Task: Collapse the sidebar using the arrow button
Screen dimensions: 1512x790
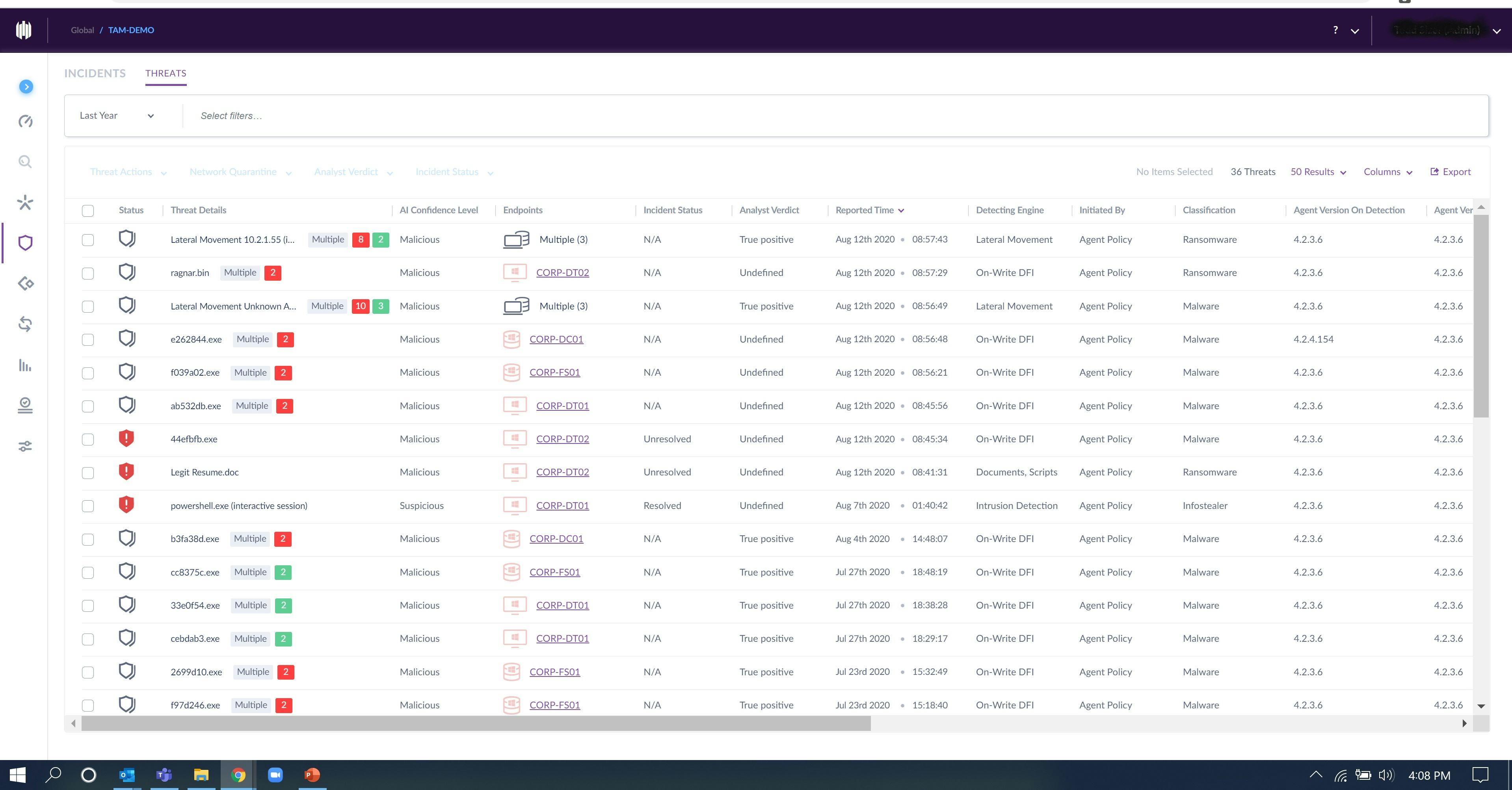Action: 26,86
